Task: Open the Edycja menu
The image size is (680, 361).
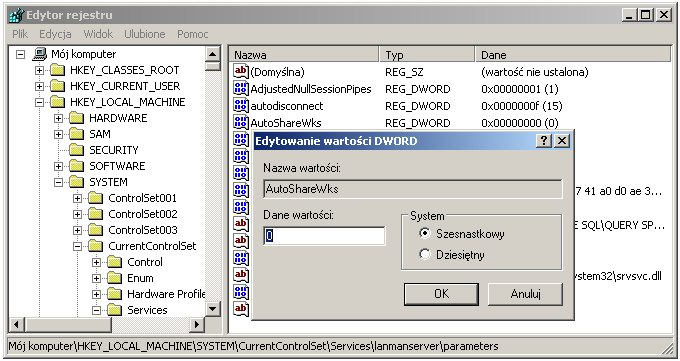Action: pos(55,34)
